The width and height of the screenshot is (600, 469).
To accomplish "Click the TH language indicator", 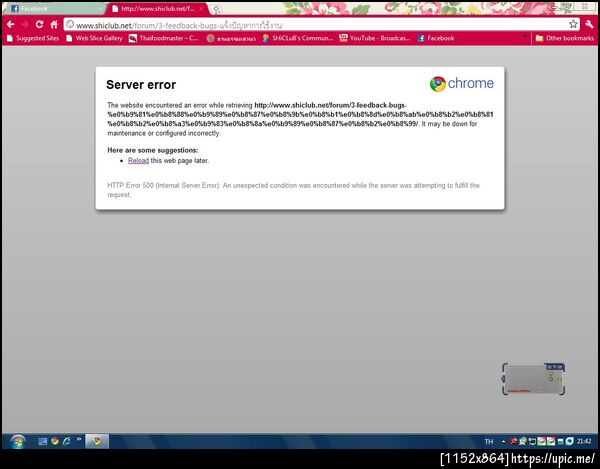I will pos(489,441).
